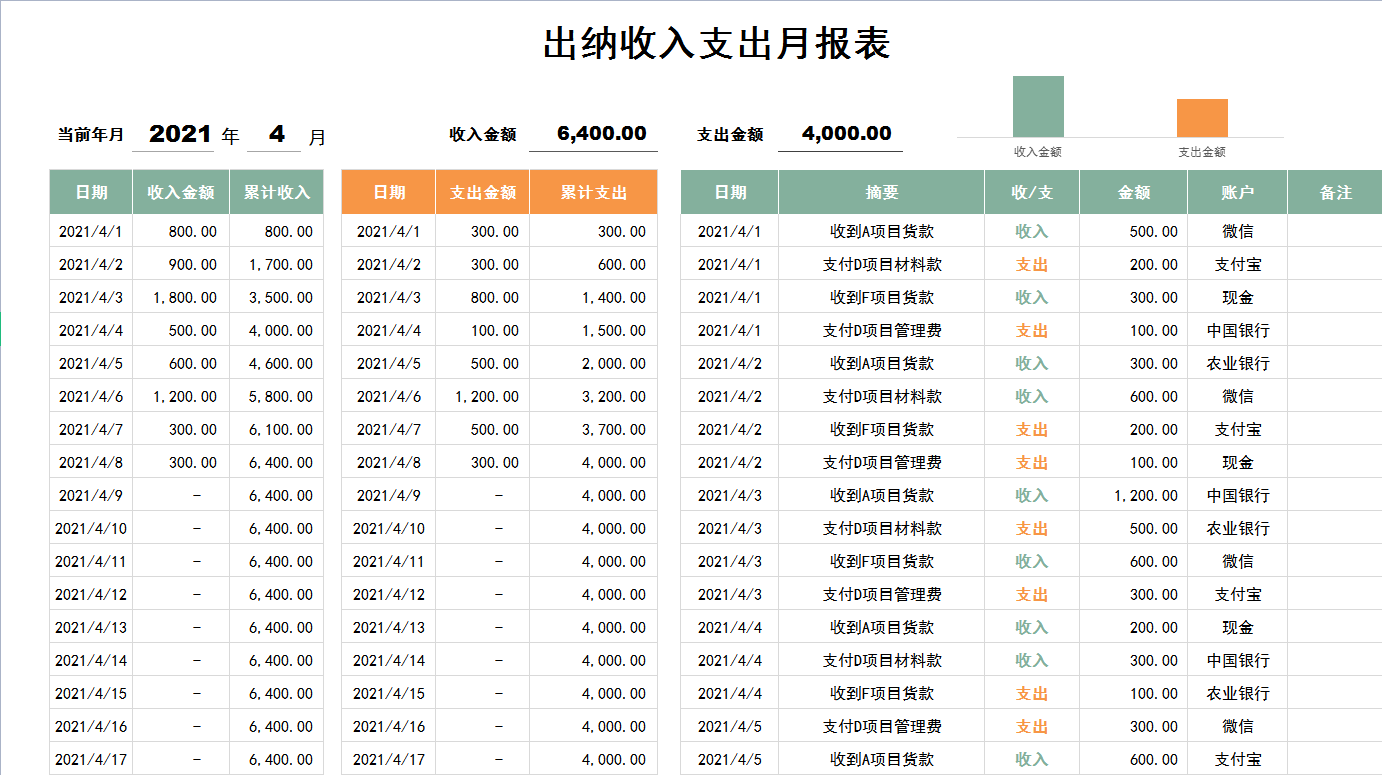
Task: Click the total expense value 4,000.00 beside 支出金额
Action: (846, 134)
